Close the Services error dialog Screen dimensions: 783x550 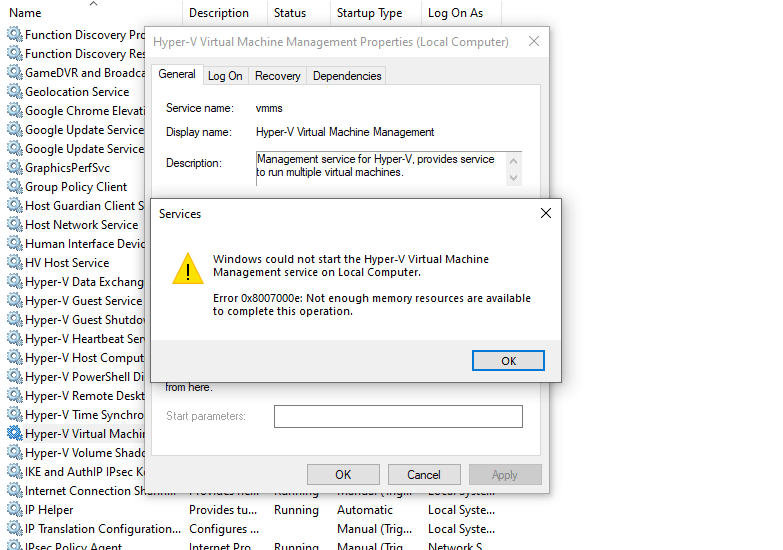(546, 213)
